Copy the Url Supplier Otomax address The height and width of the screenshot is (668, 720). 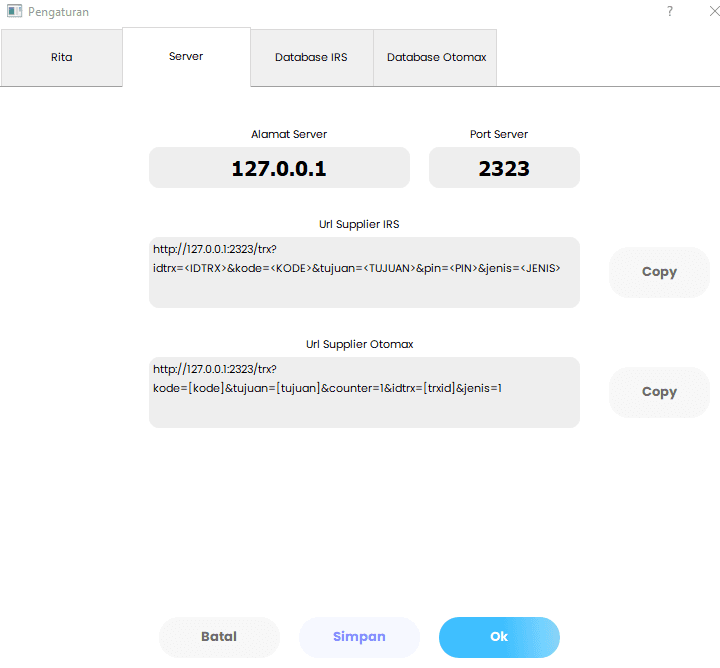coord(659,392)
